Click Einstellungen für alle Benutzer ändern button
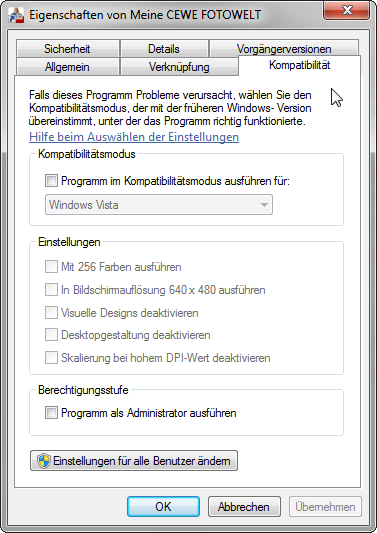The height and width of the screenshot is (533, 377). (134, 461)
